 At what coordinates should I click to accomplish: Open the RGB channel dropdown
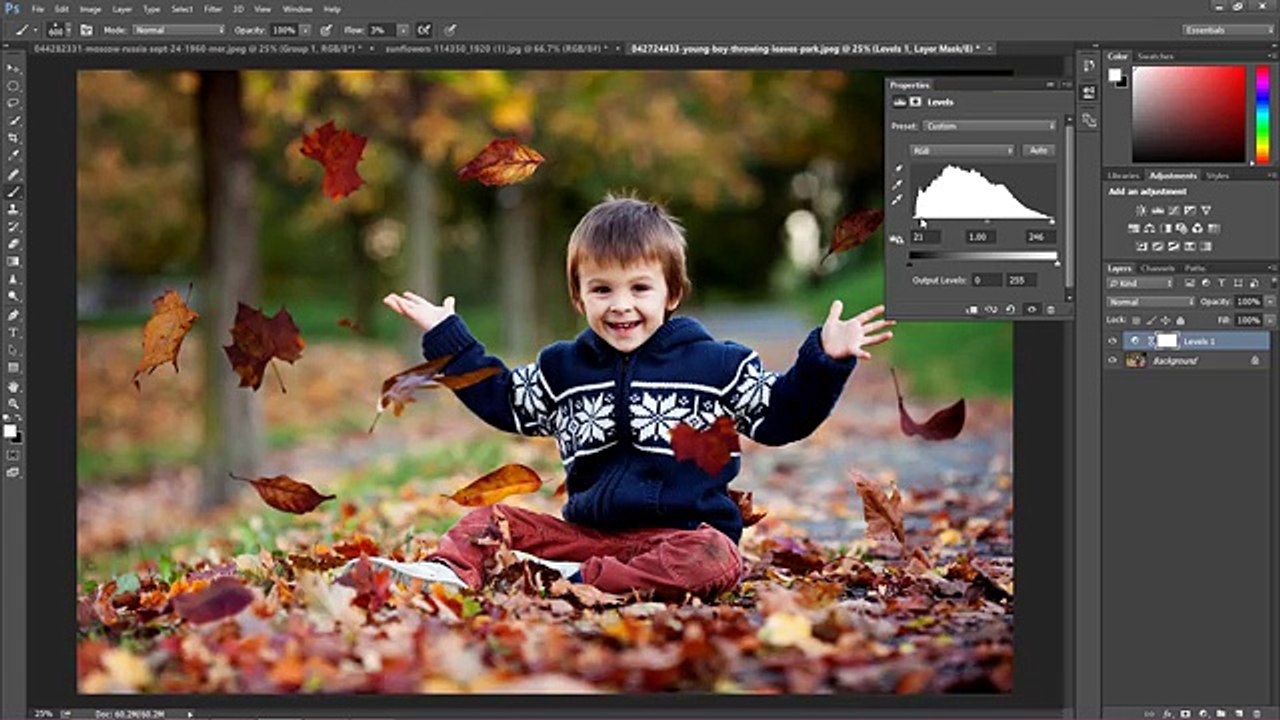click(962, 150)
